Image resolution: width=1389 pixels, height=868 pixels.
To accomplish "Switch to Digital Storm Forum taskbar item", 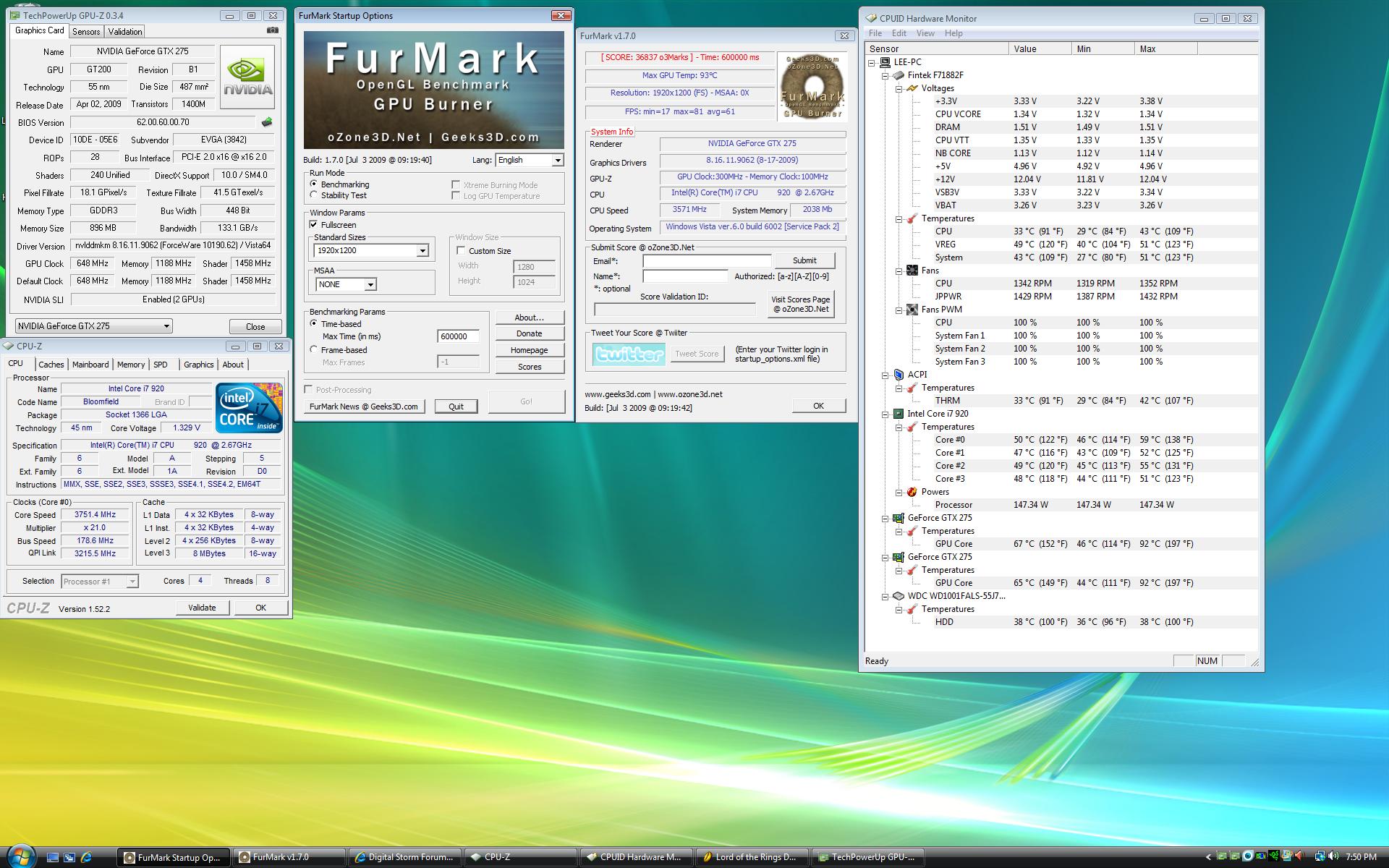I will pos(404,857).
